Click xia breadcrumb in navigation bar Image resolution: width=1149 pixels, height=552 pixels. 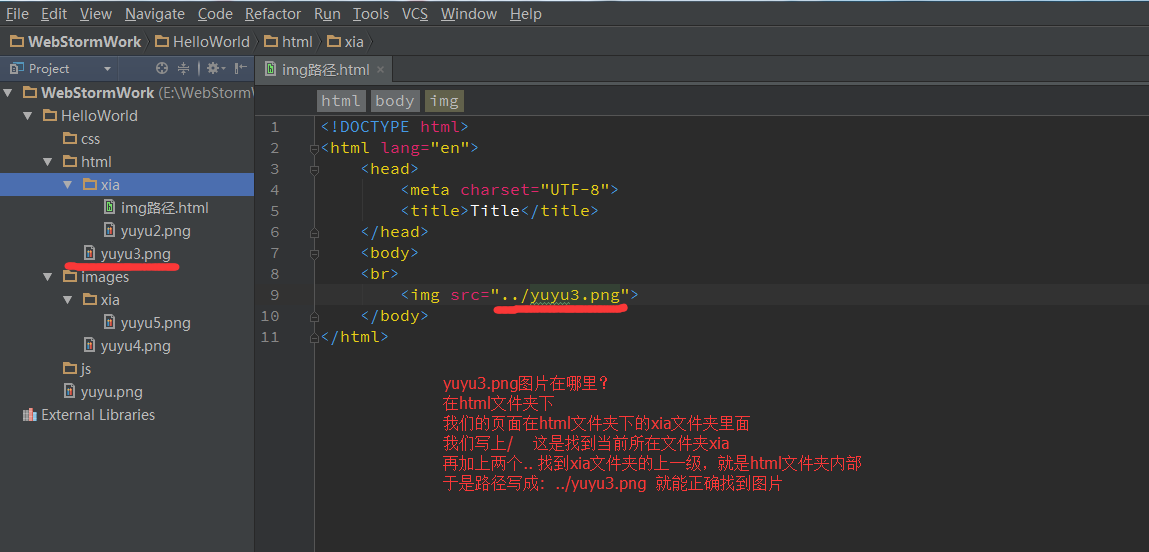point(345,42)
